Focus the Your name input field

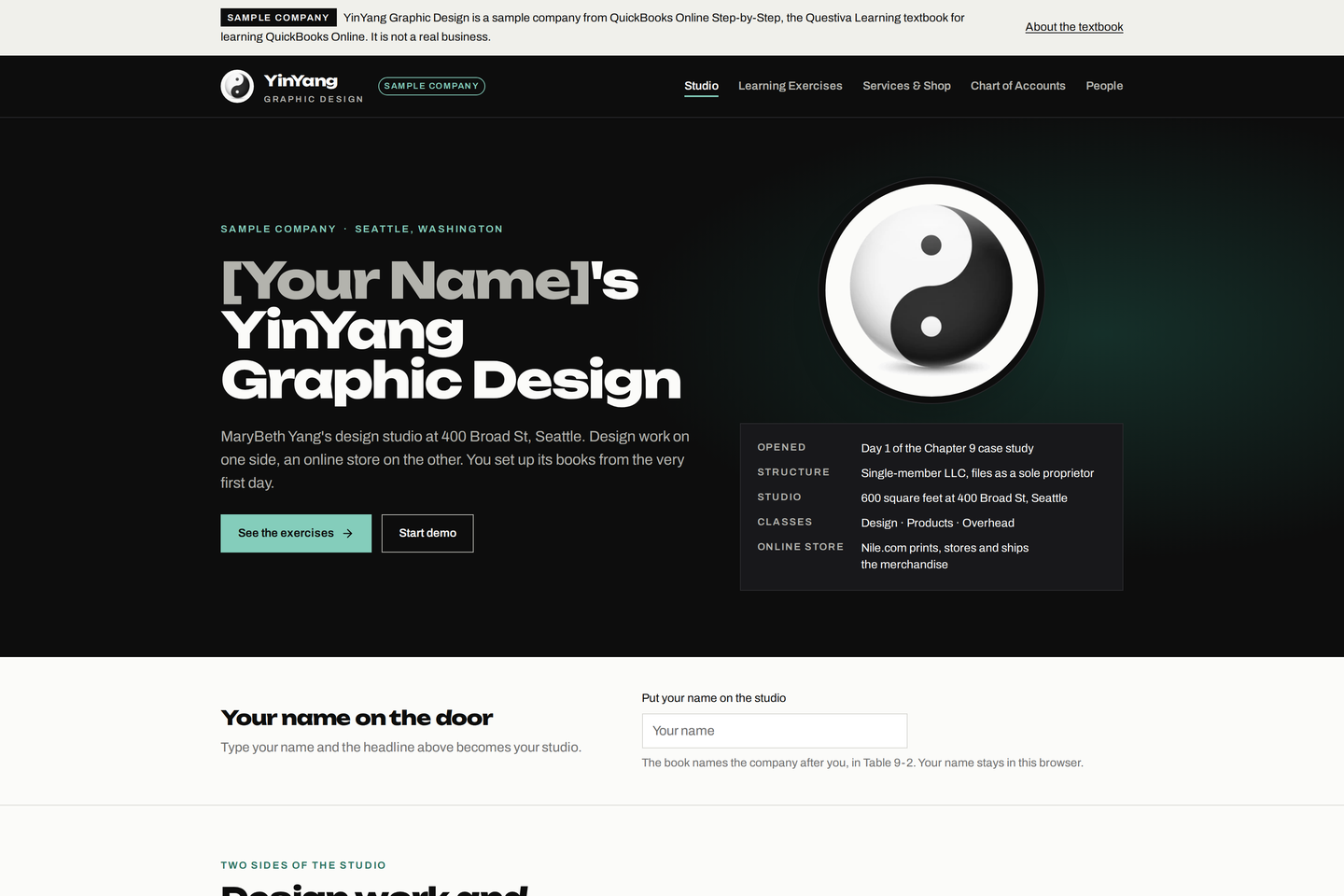click(775, 731)
